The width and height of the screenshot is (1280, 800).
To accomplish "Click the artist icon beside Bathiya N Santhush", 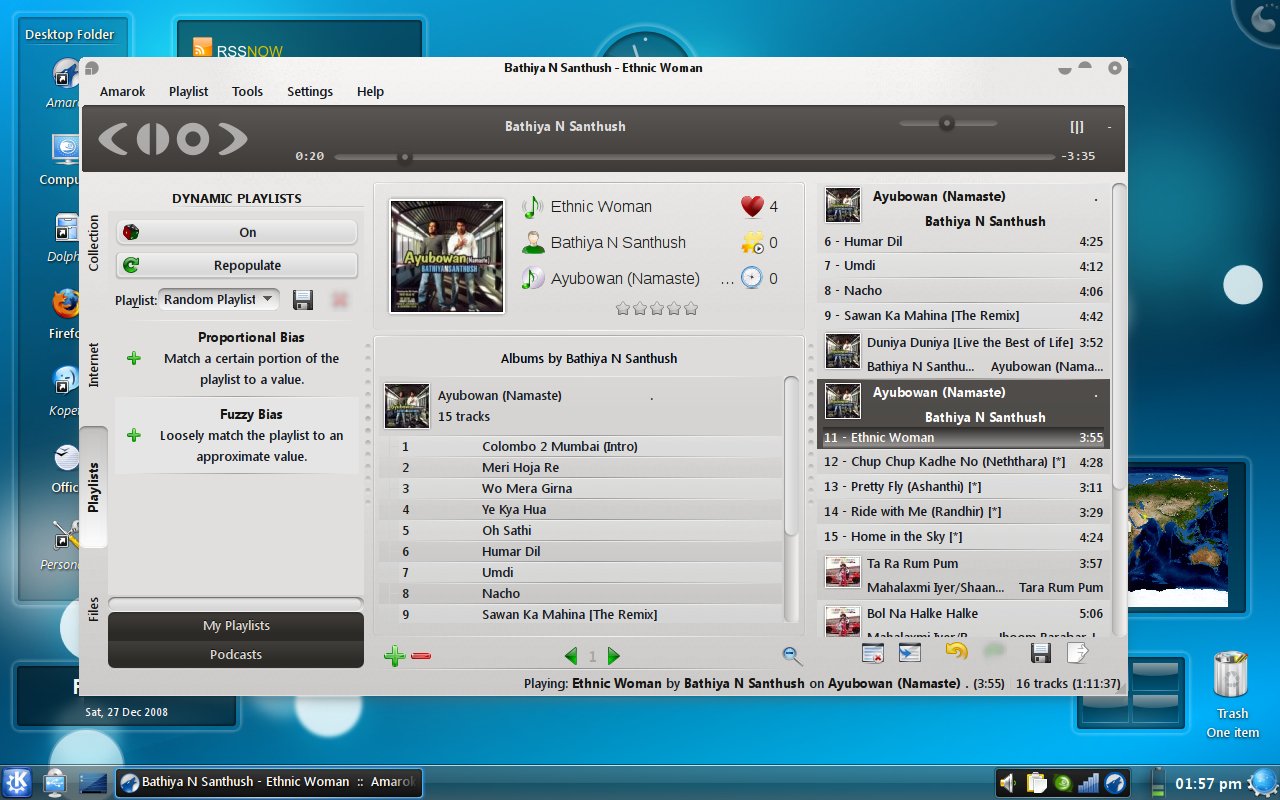I will [532, 243].
